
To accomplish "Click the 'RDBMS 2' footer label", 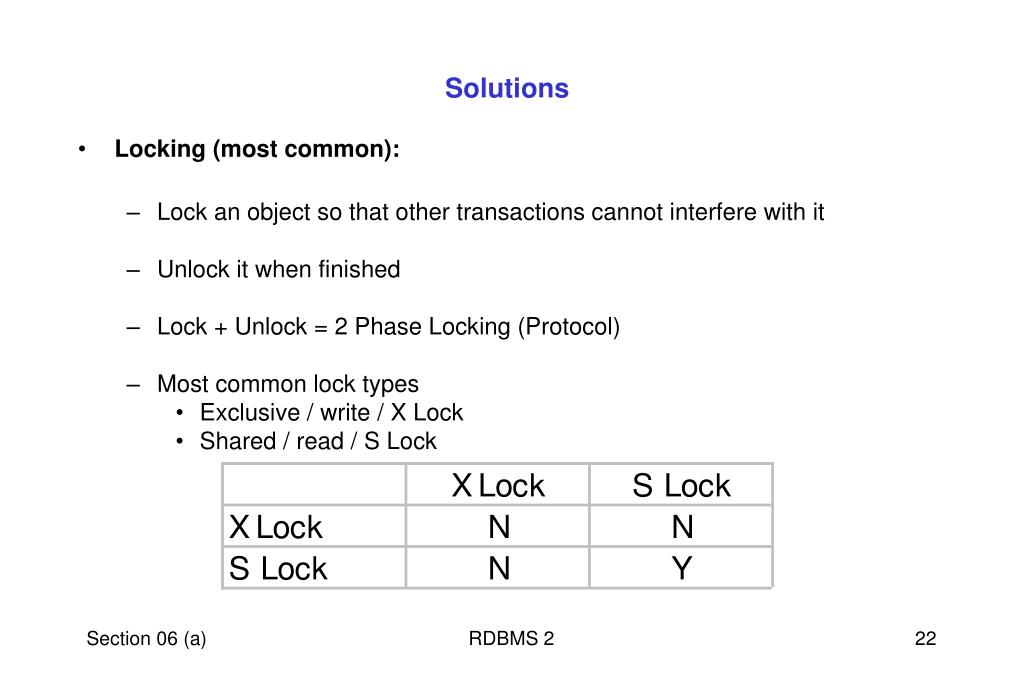I will point(511,638).
